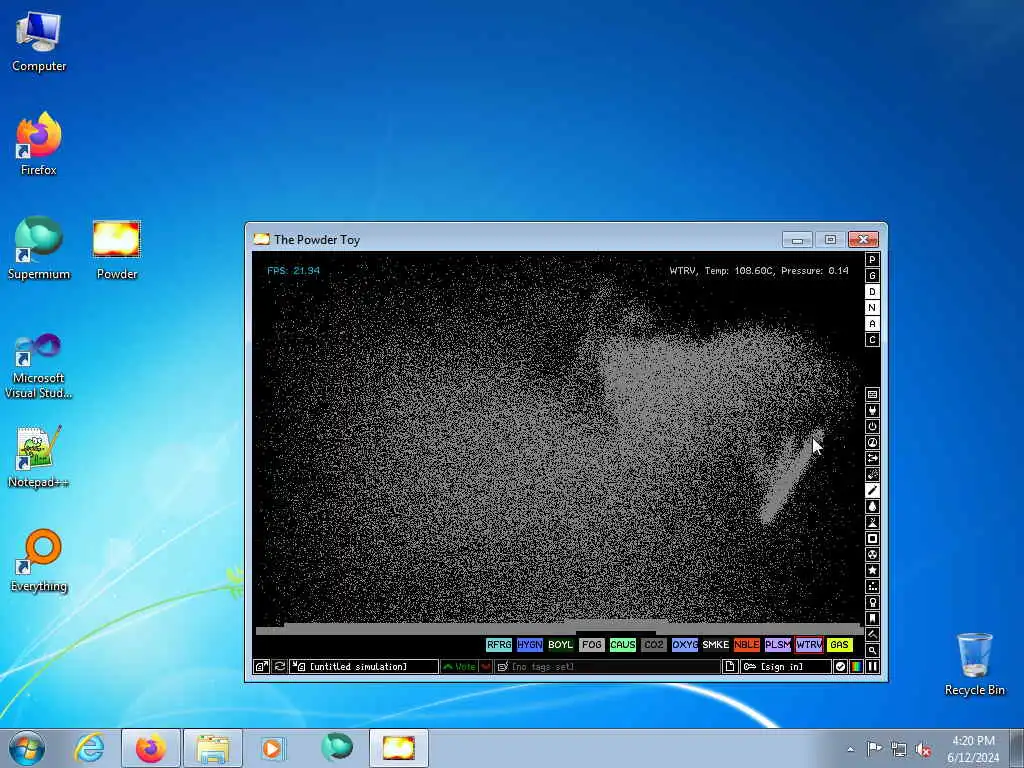
Task: Open the Notepad++ desktop shortcut
Action: 39,457
